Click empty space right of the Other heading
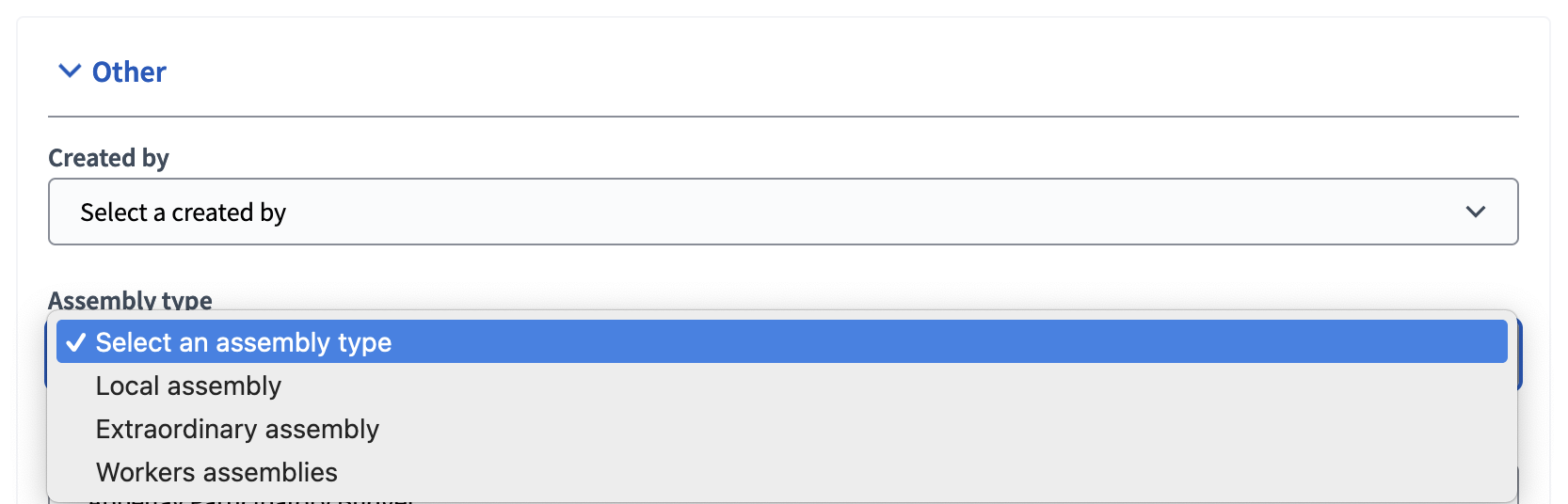1568x504 pixels. click(847, 72)
